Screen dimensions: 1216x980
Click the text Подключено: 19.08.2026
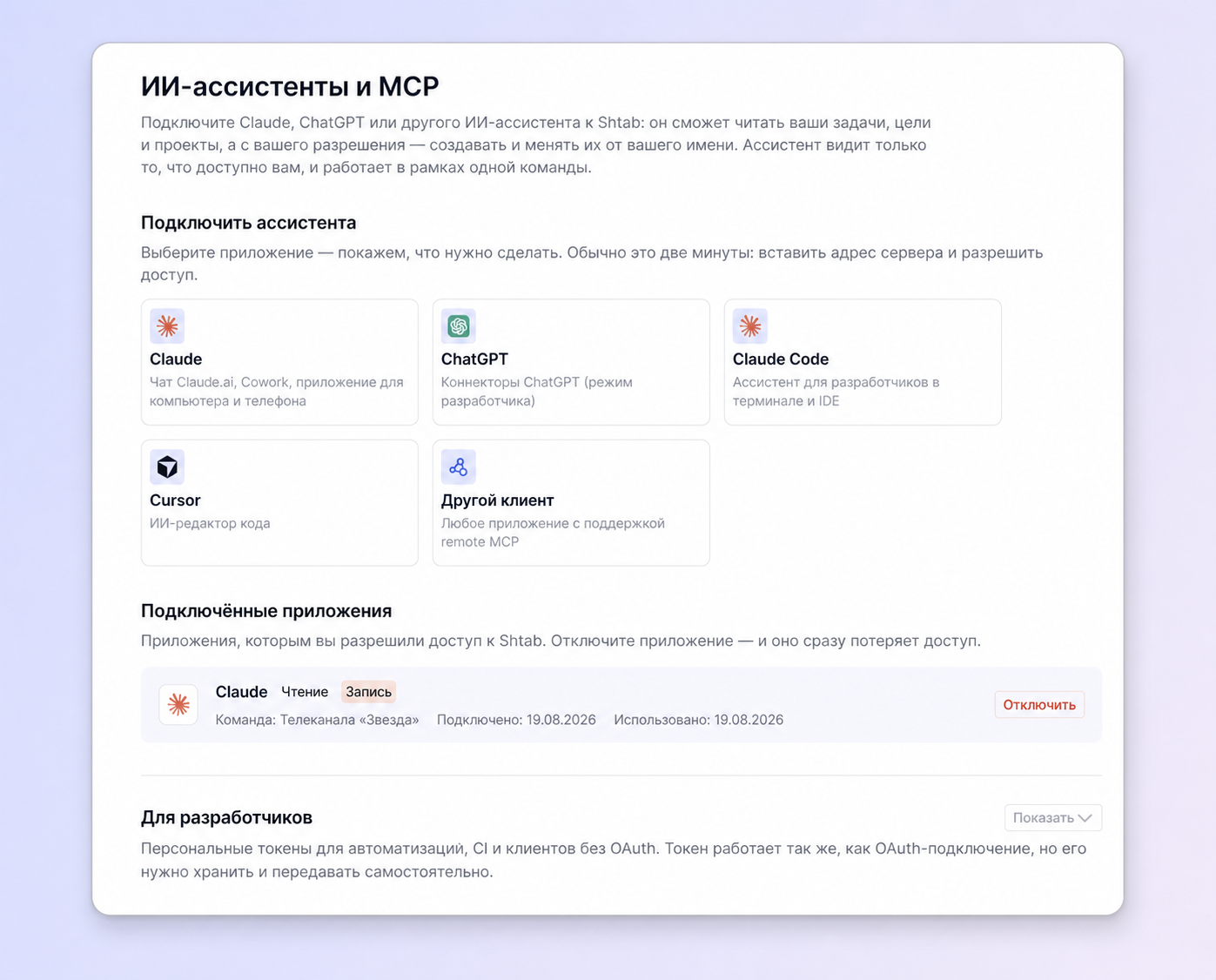point(516,720)
